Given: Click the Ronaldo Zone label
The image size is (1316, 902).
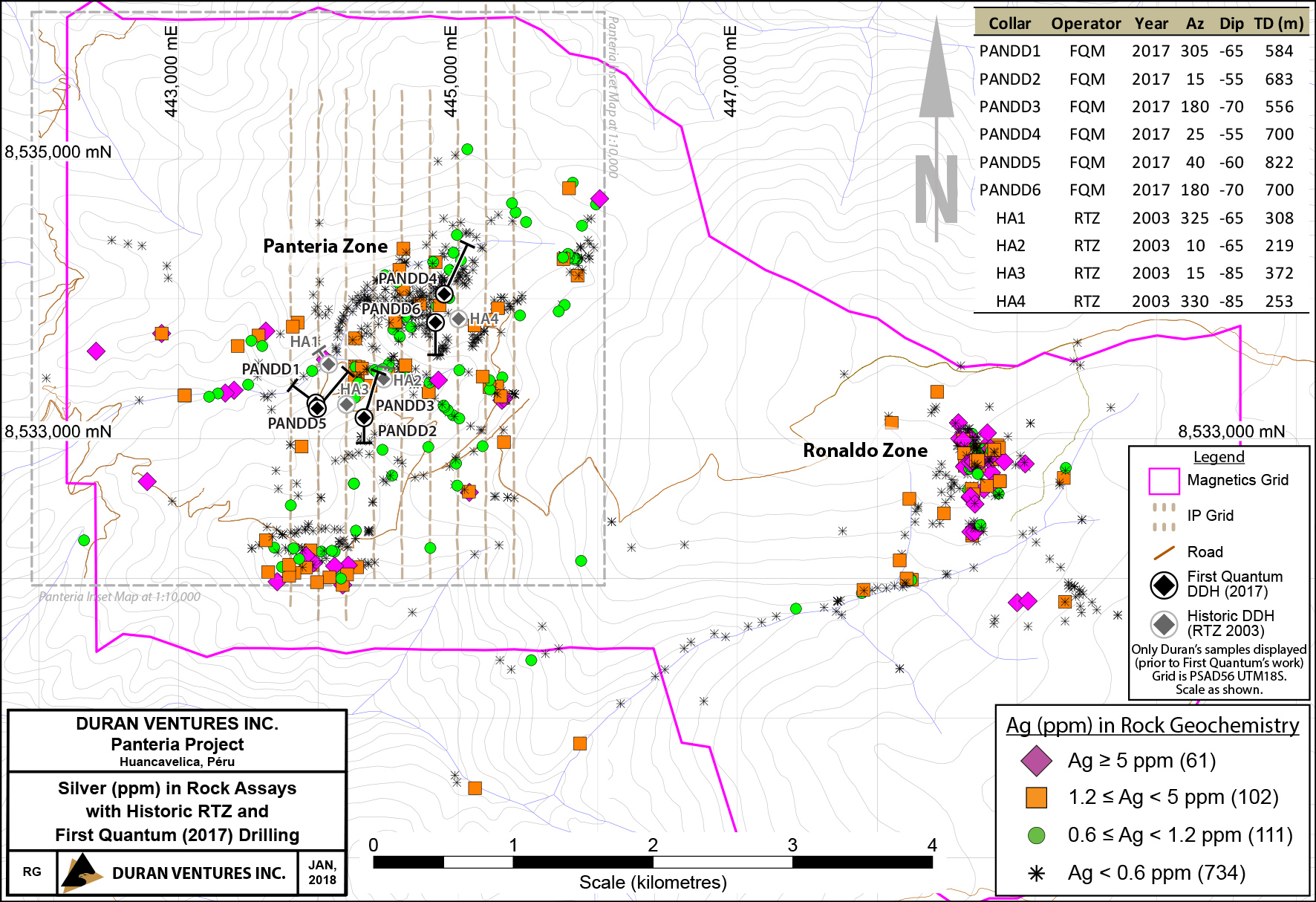Looking at the screenshot, I should tap(865, 450).
